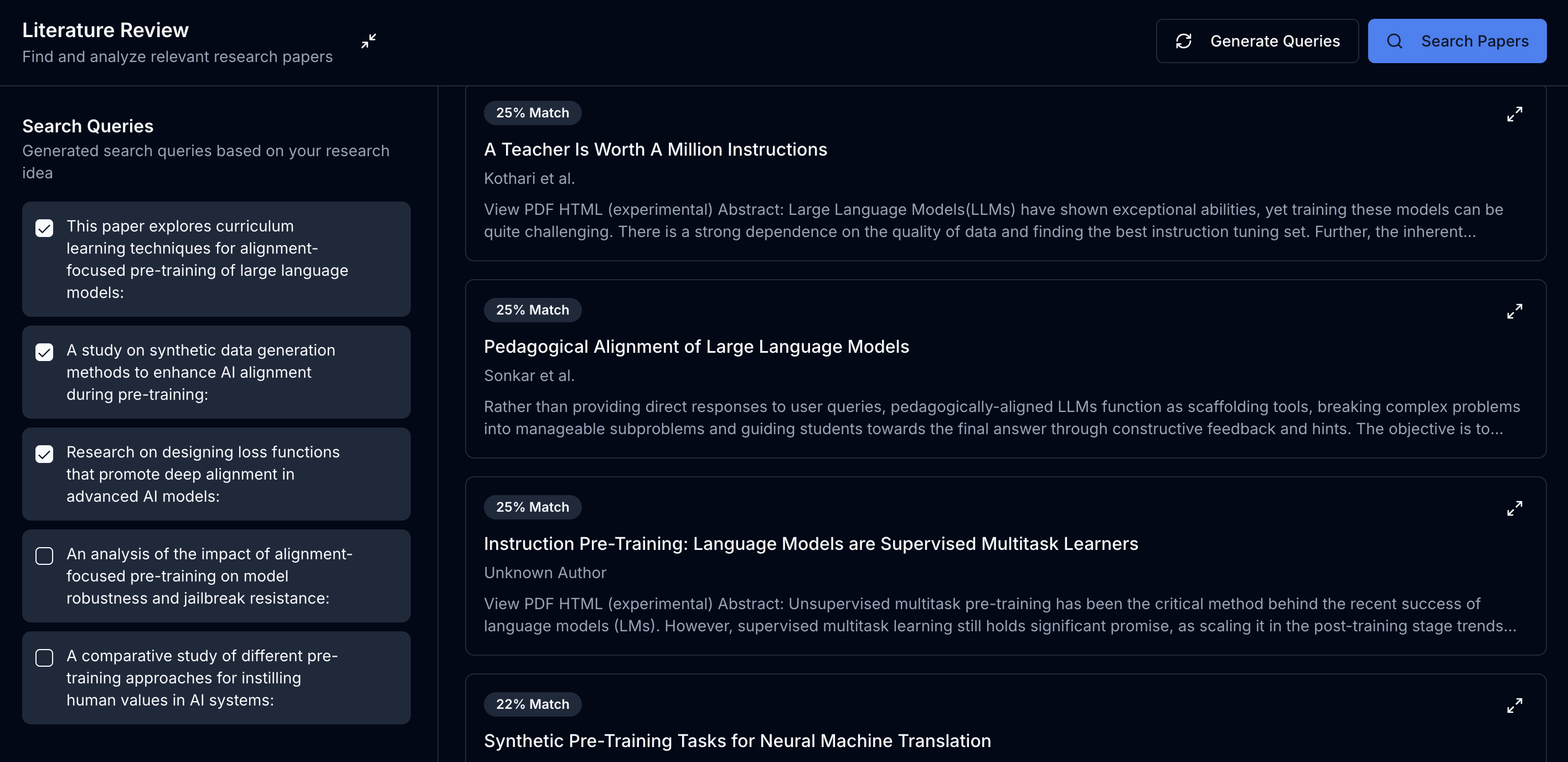Click the Generate Queries button

tap(1257, 41)
